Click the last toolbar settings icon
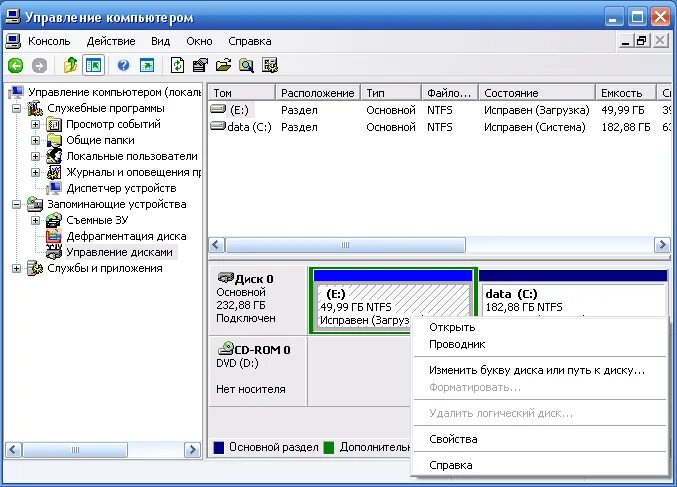Screen dimensions: 677x487 pos(270,66)
